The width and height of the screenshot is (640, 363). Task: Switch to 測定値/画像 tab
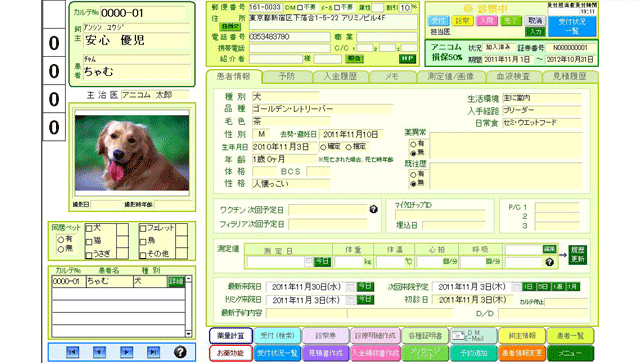click(450, 76)
